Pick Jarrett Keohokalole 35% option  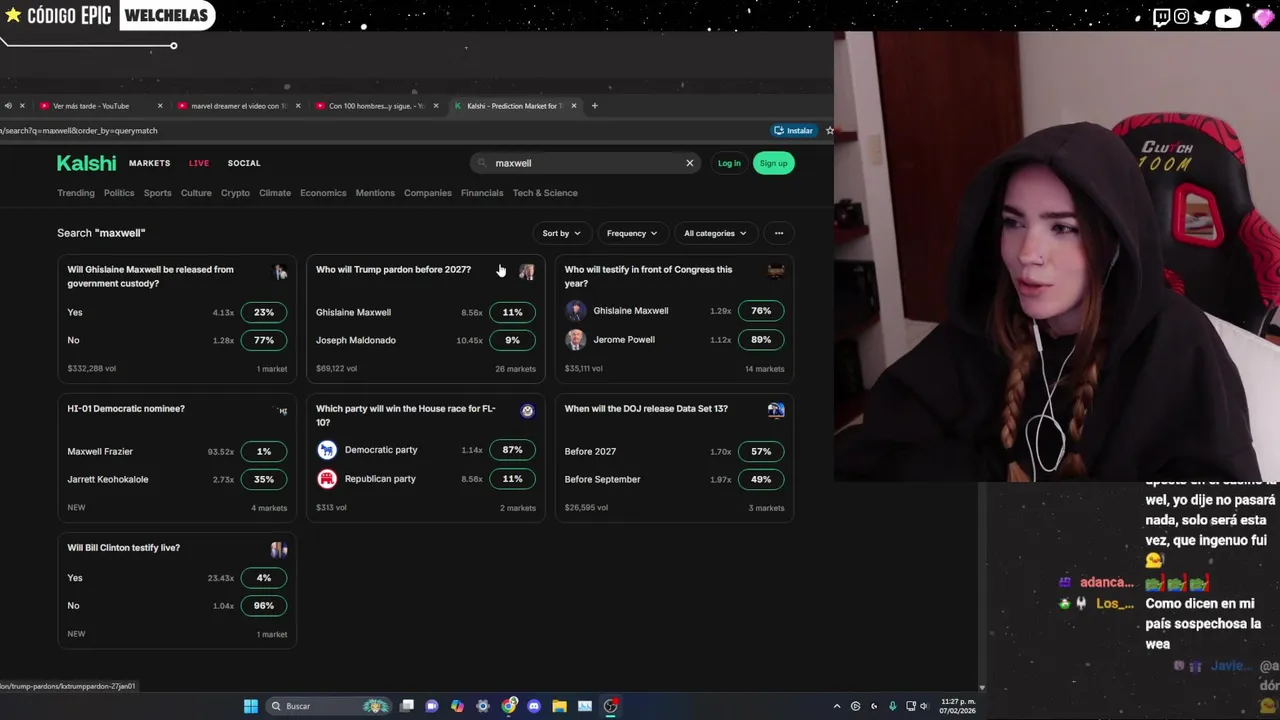coord(264,479)
